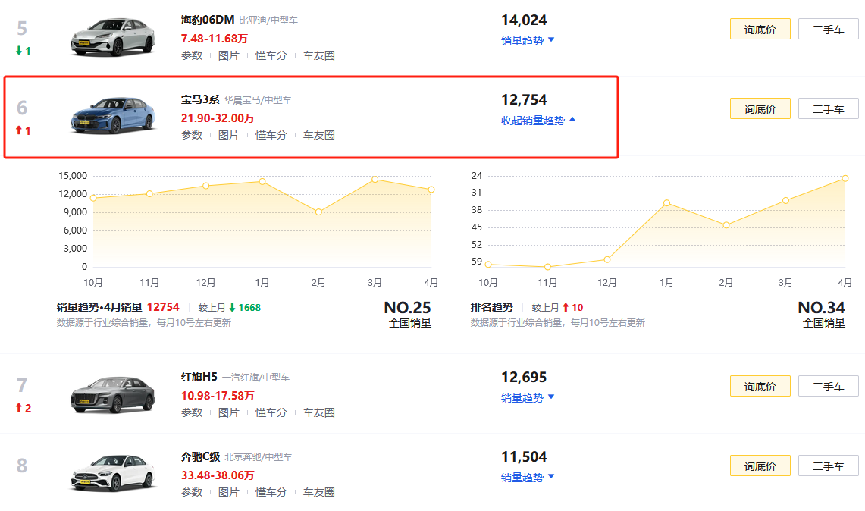Click price range 10.98-17.58万
Image resolution: width=865 pixels, height=511 pixels.
coord(217,396)
